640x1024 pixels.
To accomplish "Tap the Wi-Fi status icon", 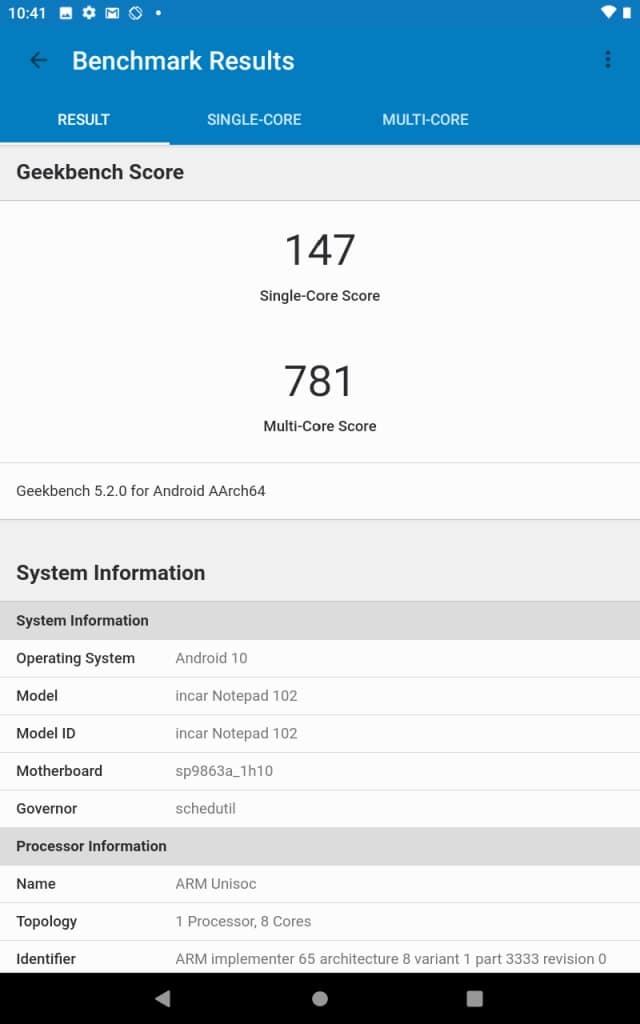I will (x=608, y=12).
